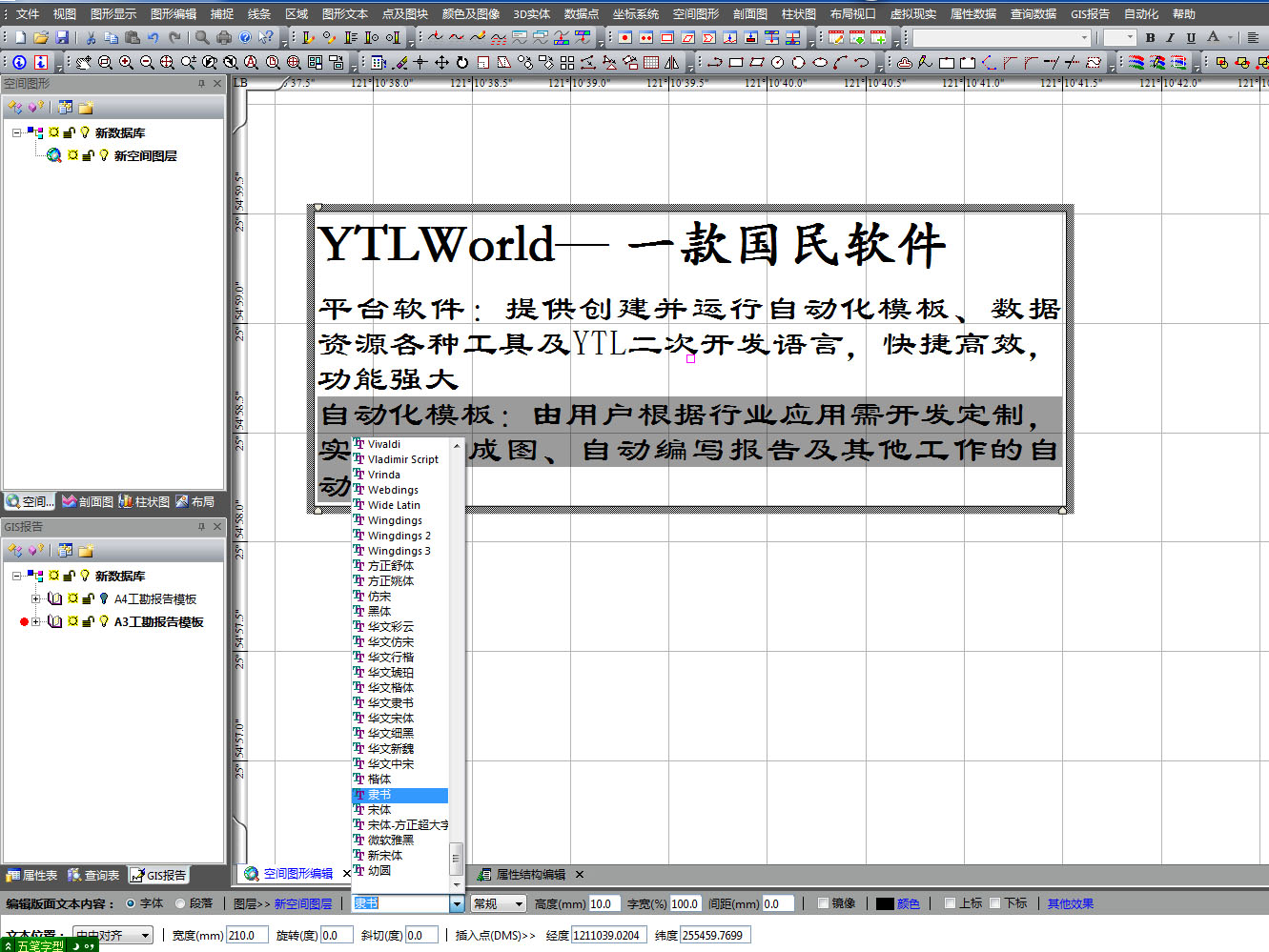Open the font name dropdown arrow
Screen dimensions: 1269x952
(x=457, y=903)
